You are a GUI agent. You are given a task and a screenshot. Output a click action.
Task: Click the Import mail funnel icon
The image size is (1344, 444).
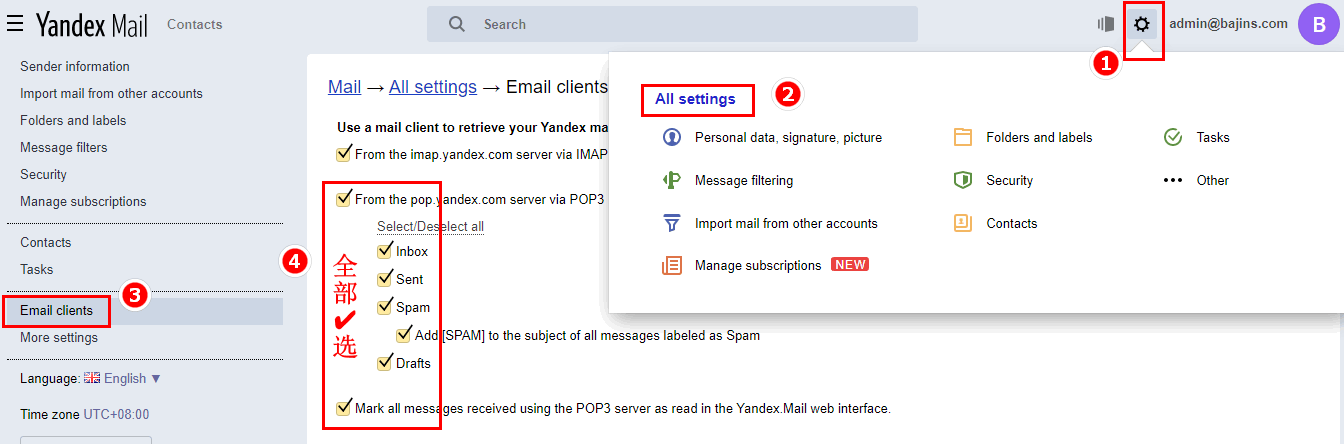pos(672,223)
